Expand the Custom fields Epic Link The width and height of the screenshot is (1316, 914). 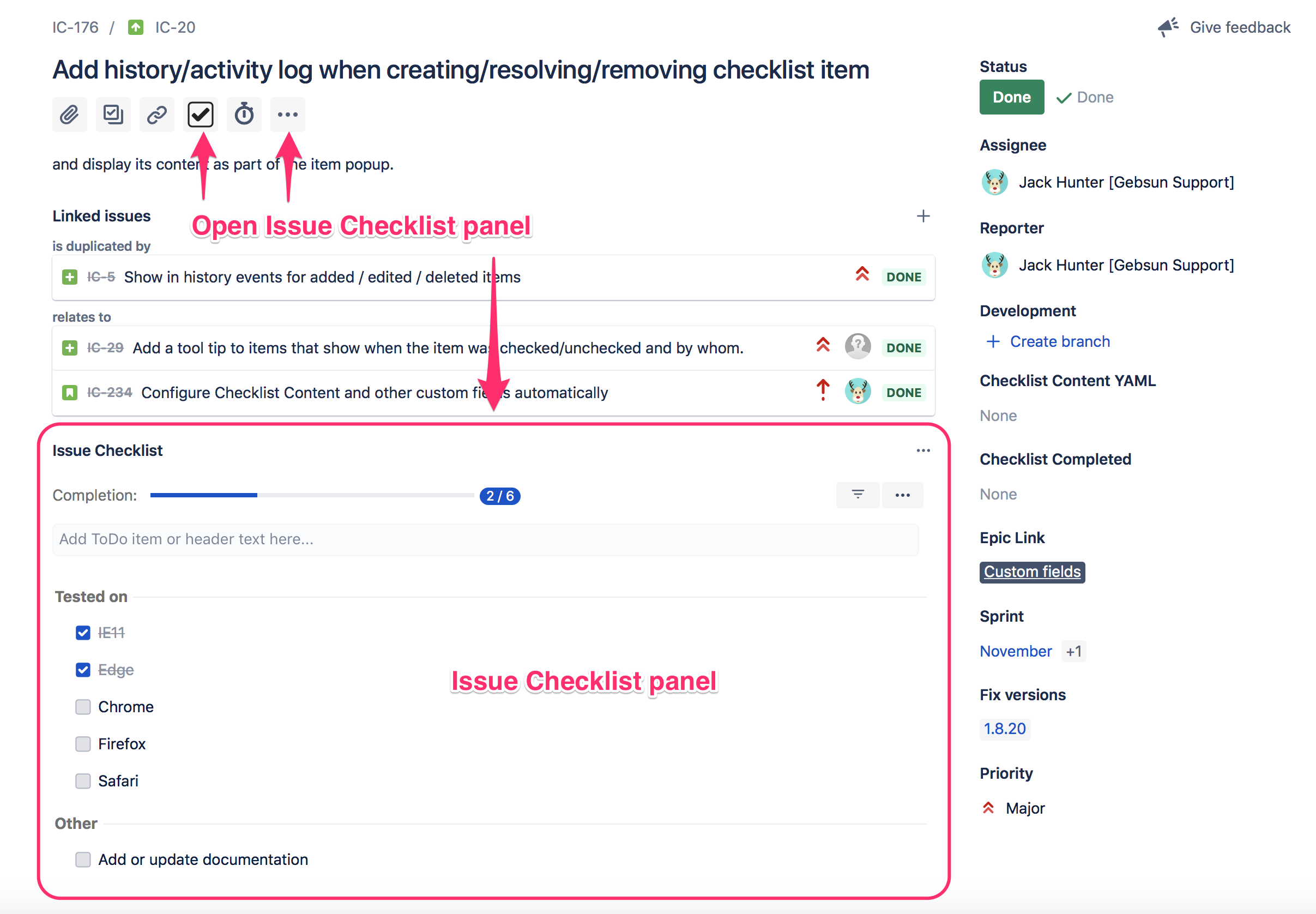[x=1033, y=571]
